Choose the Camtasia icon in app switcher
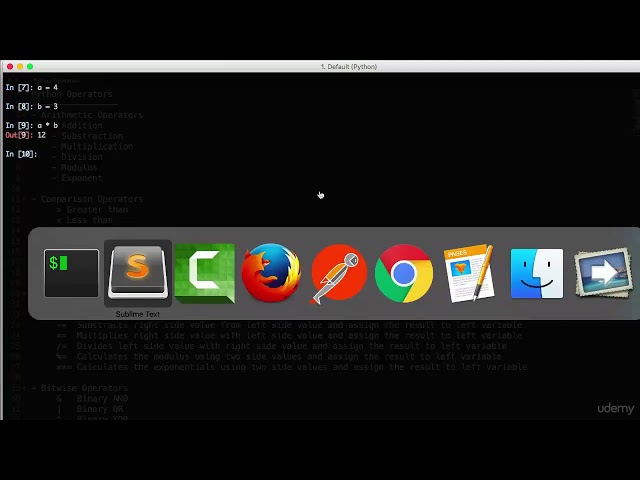Screen dimensions: 640x480 pos(204,273)
